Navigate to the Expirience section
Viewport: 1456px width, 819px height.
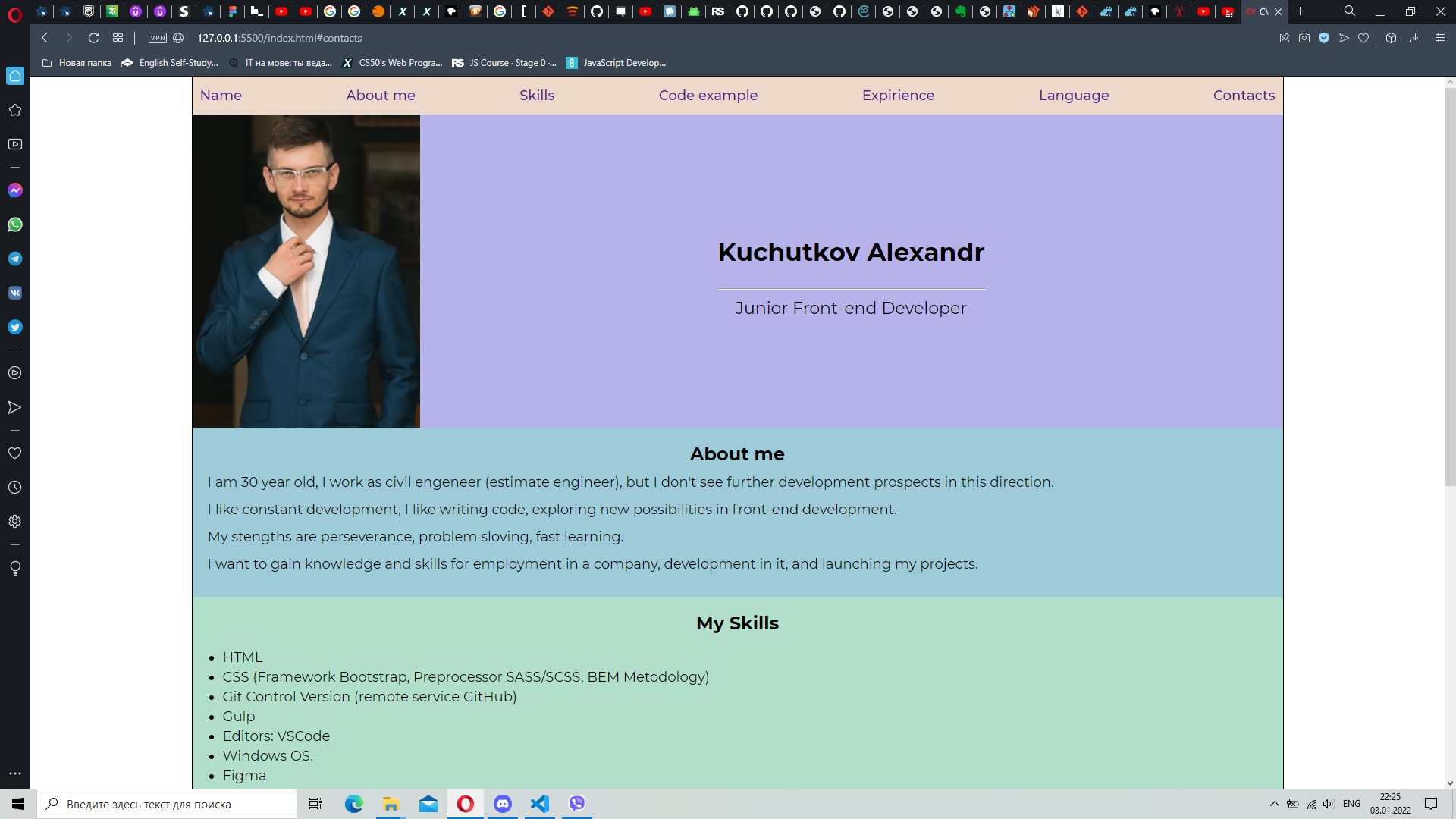898,96
